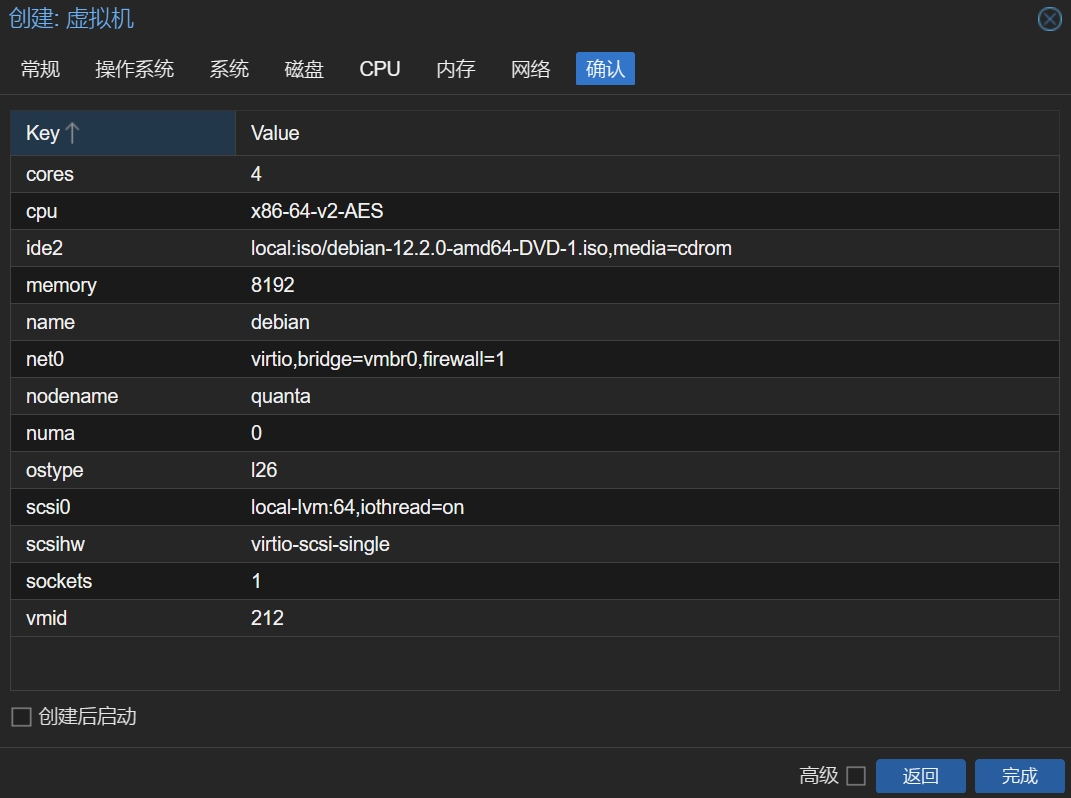Viewport: 1071px width, 798px height.
Task: Switch to the 常规 tab
Action: pos(40,69)
